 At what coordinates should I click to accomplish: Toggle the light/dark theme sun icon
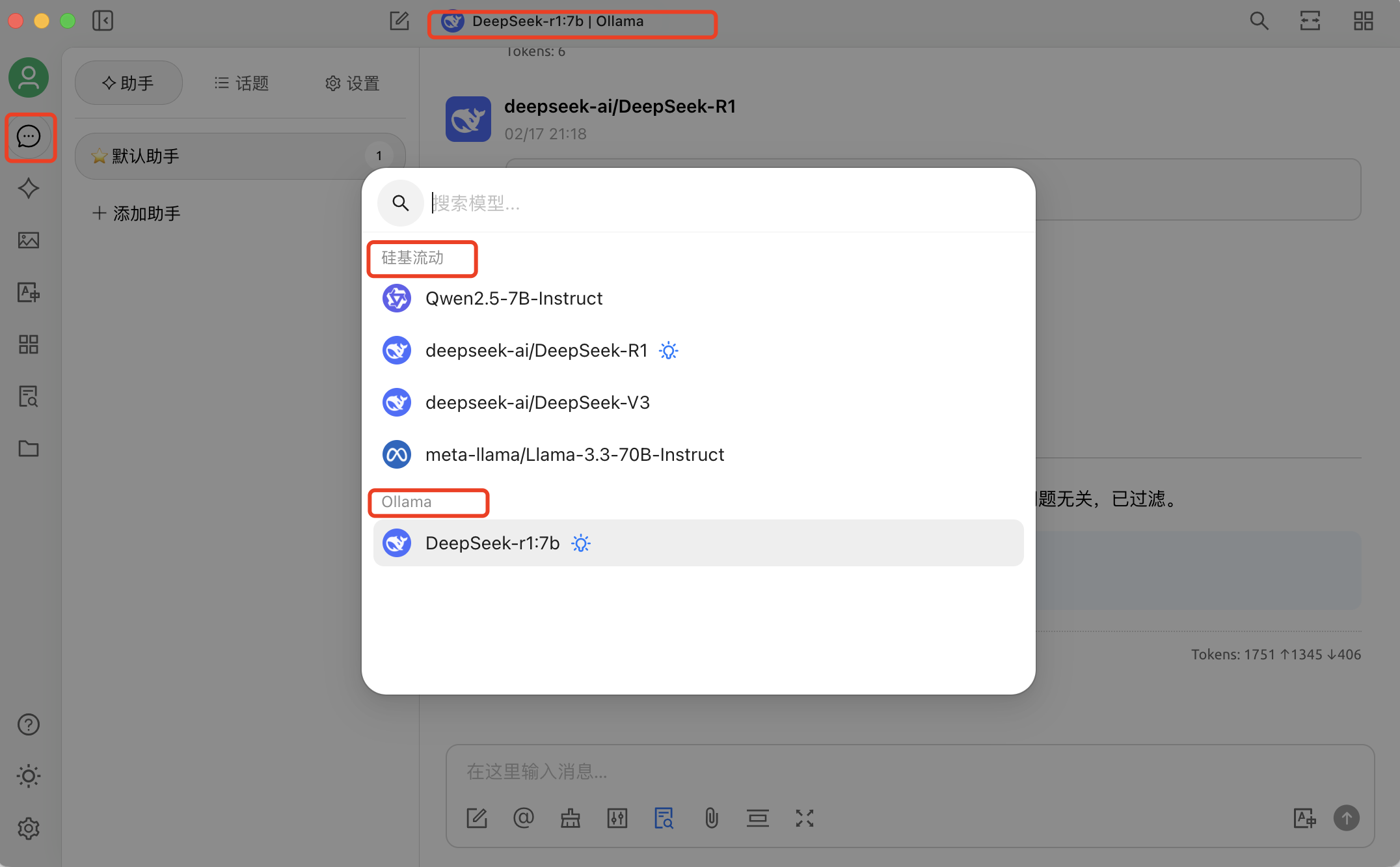pos(29,776)
